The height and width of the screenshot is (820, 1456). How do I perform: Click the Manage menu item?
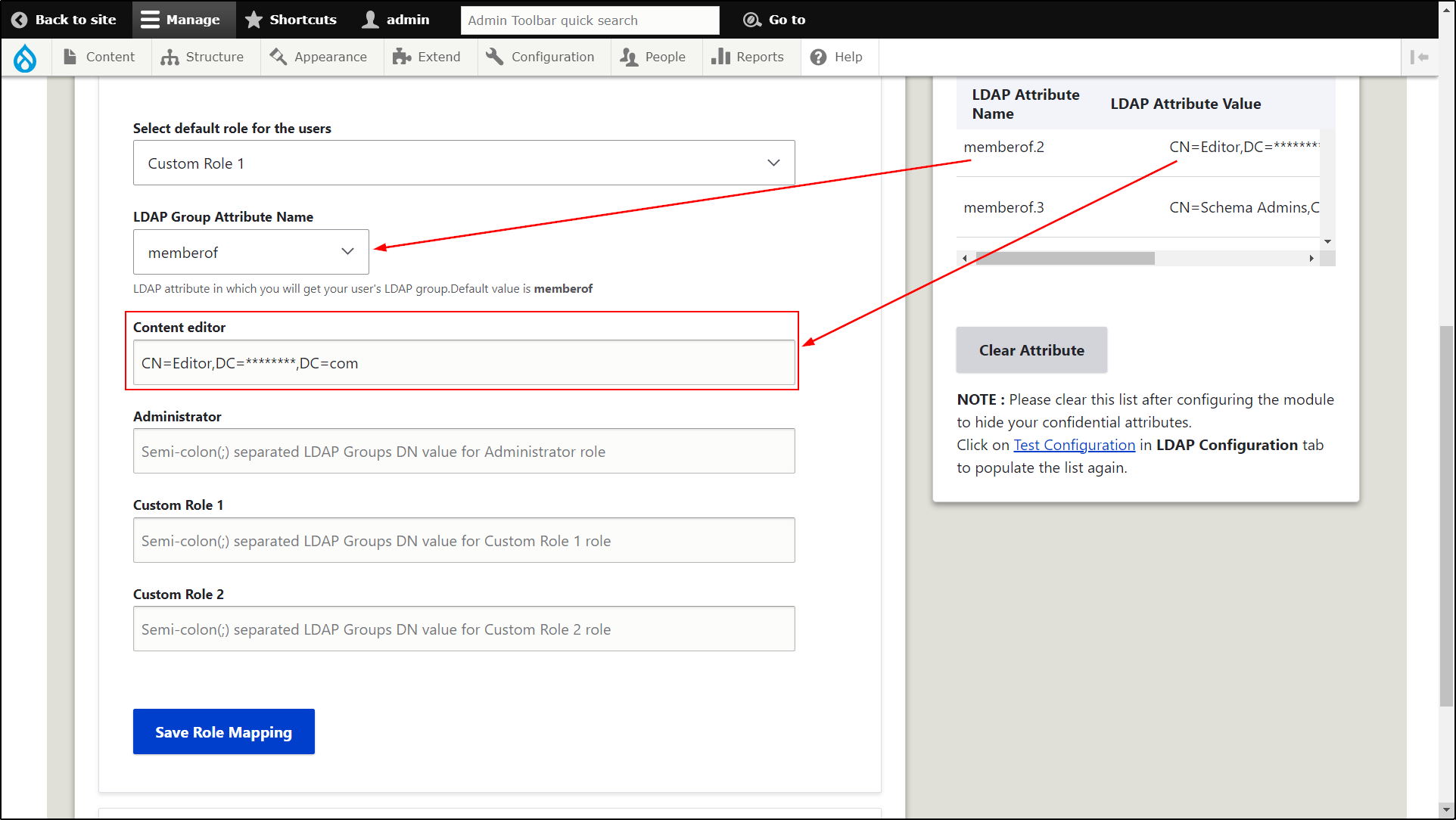[183, 19]
